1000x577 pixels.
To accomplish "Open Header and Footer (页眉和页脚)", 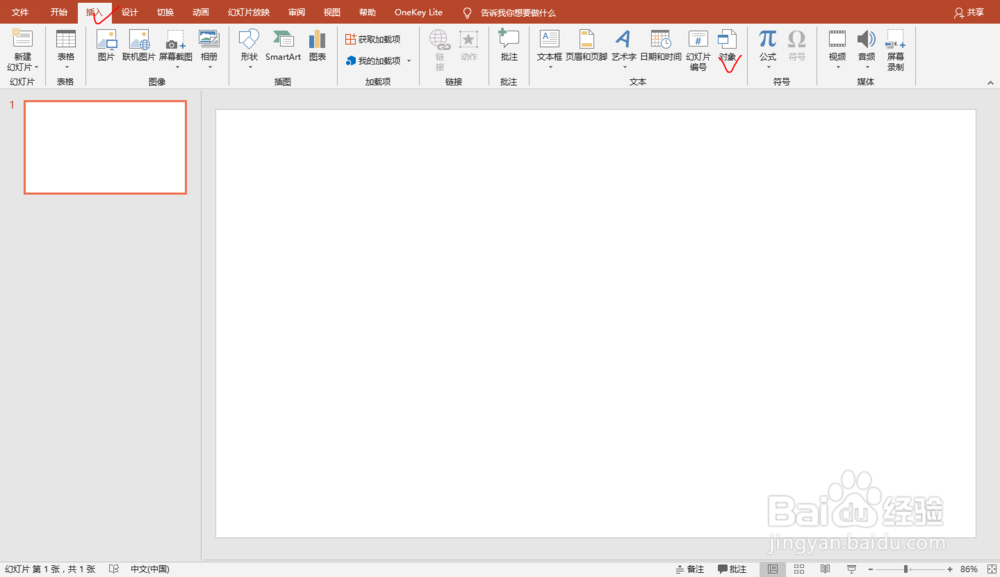I will pos(586,45).
